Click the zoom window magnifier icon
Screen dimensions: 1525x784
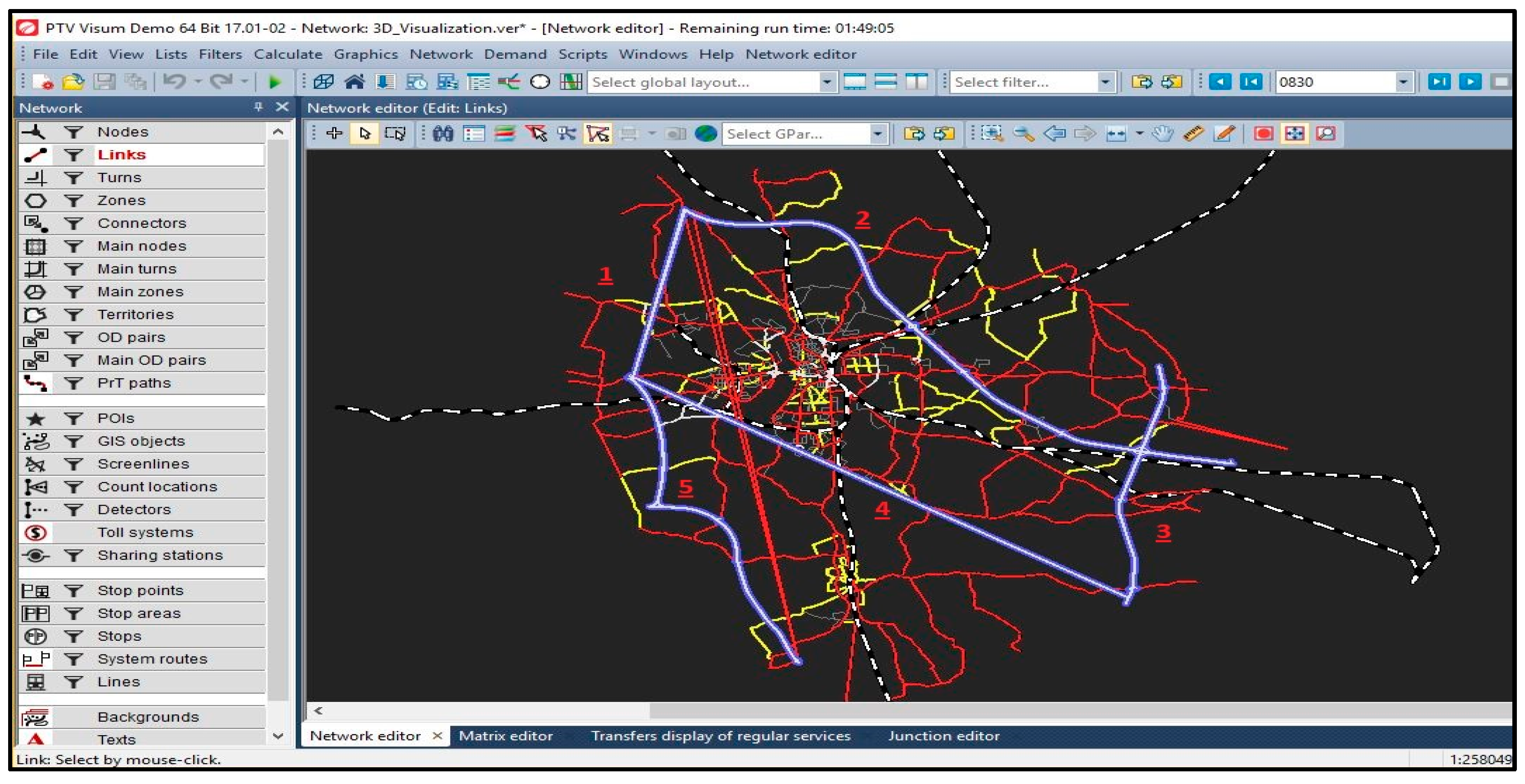click(992, 134)
